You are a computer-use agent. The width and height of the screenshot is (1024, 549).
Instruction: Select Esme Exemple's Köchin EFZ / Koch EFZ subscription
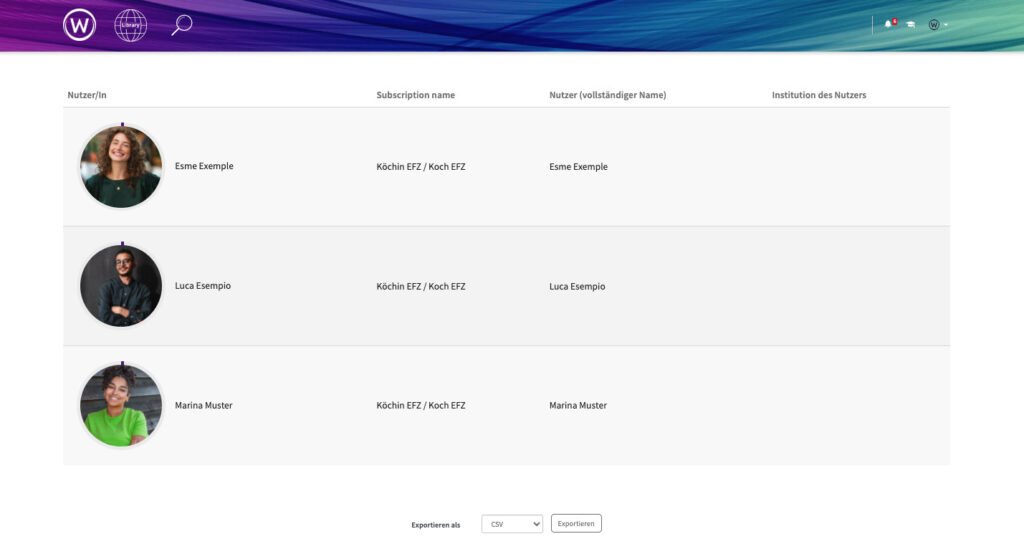click(421, 166)
